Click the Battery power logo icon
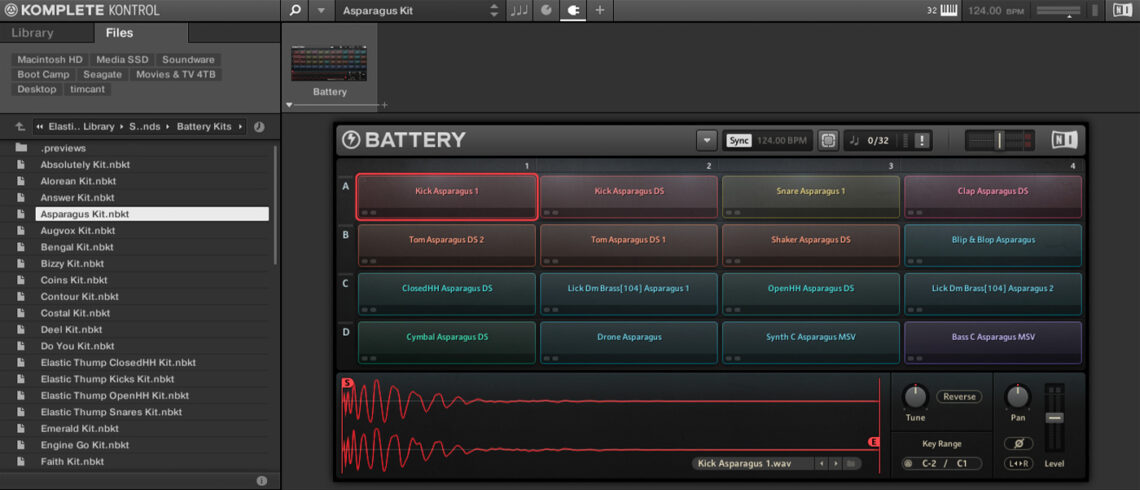 351,140
